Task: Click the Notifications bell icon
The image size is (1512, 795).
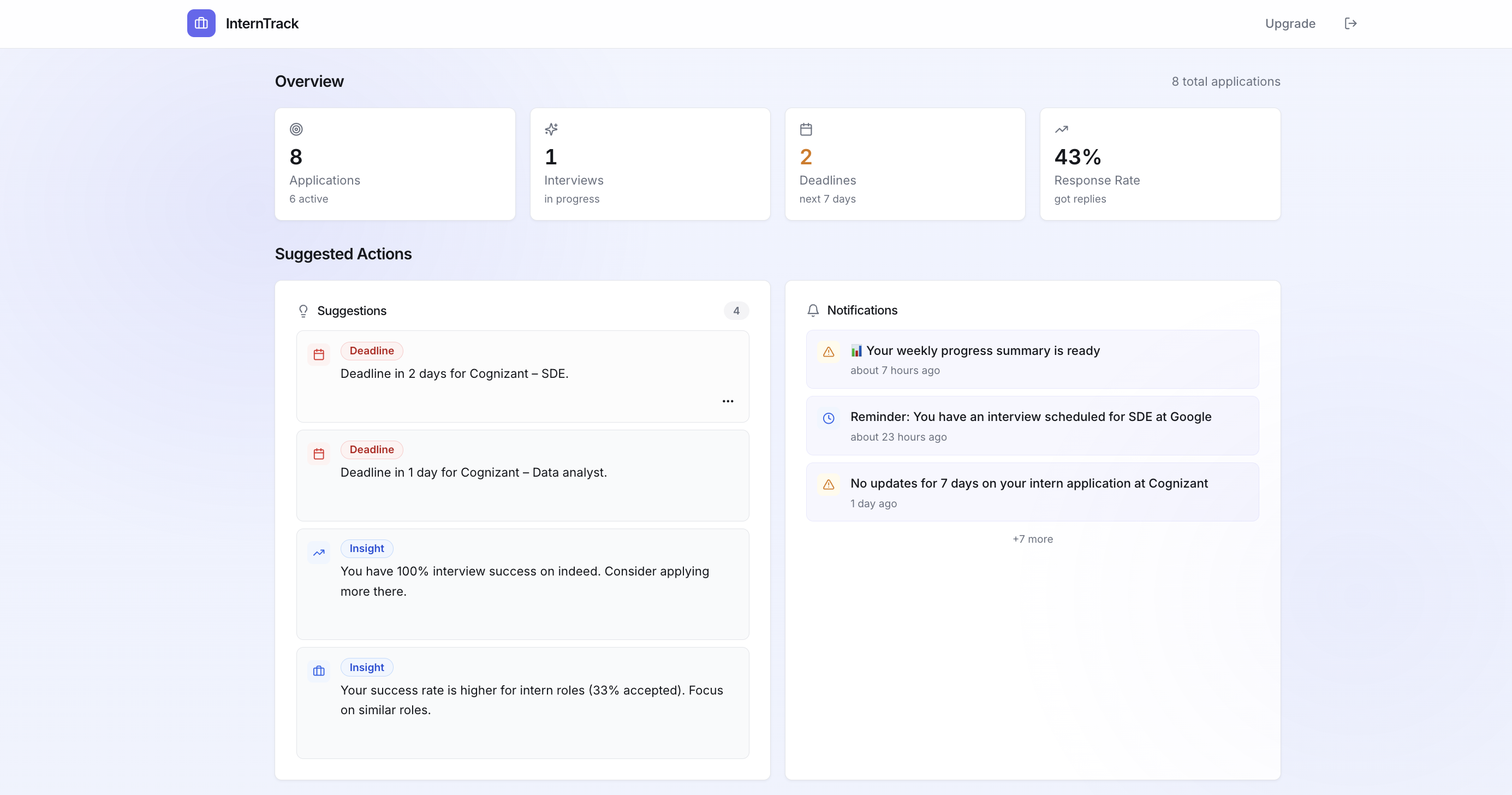Action: click(x=812, y=310)
